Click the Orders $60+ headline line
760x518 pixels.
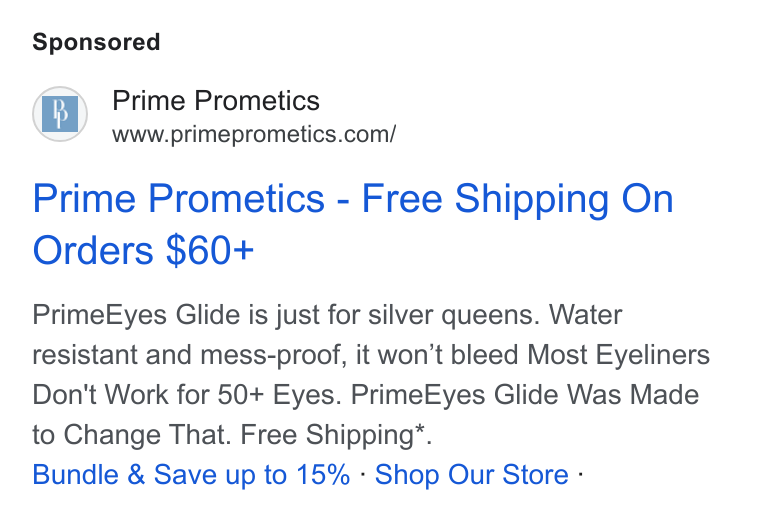click(143, 251)
